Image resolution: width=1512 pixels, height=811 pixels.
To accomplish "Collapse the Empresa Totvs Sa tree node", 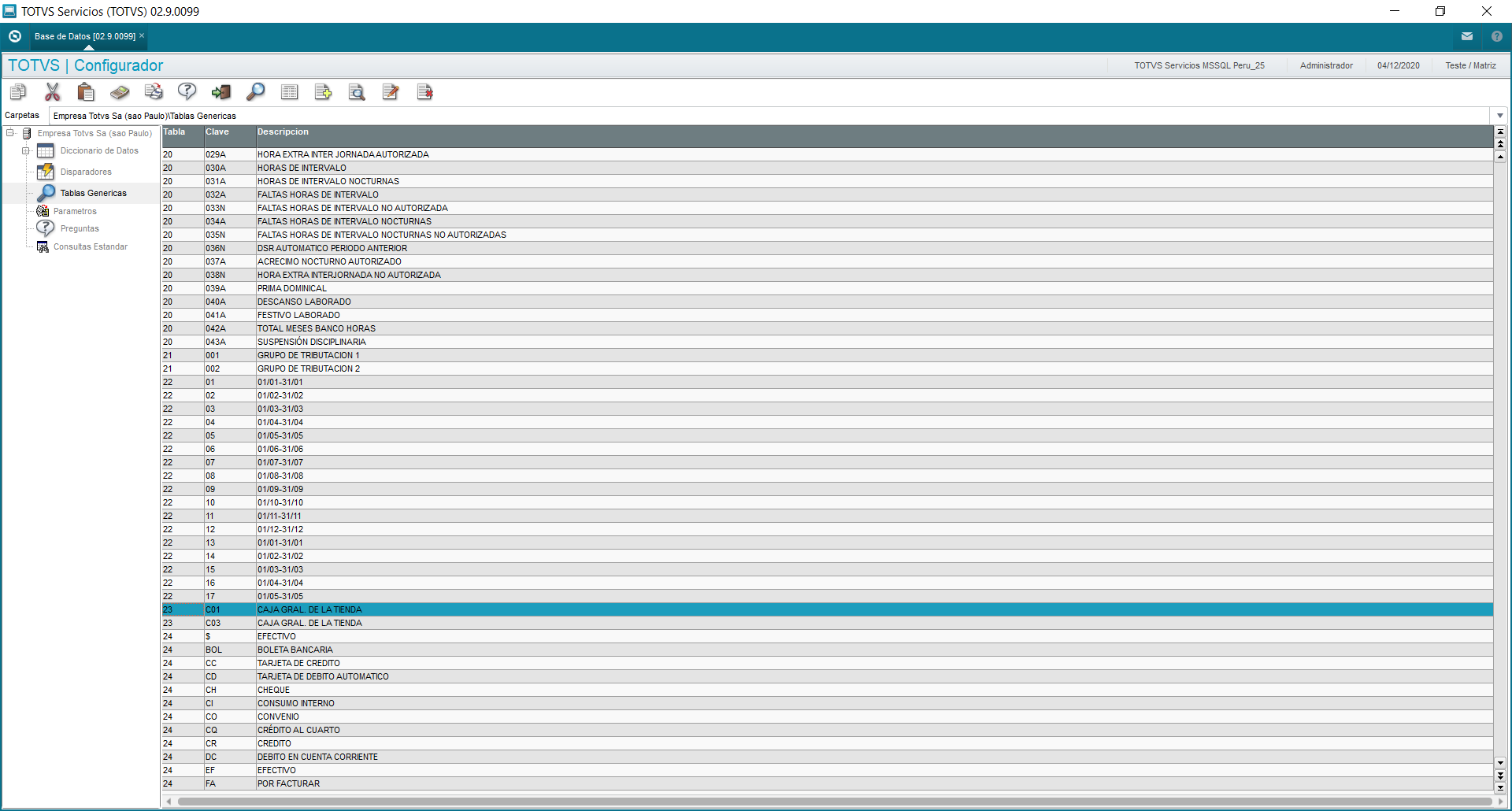I will (10, 133).
